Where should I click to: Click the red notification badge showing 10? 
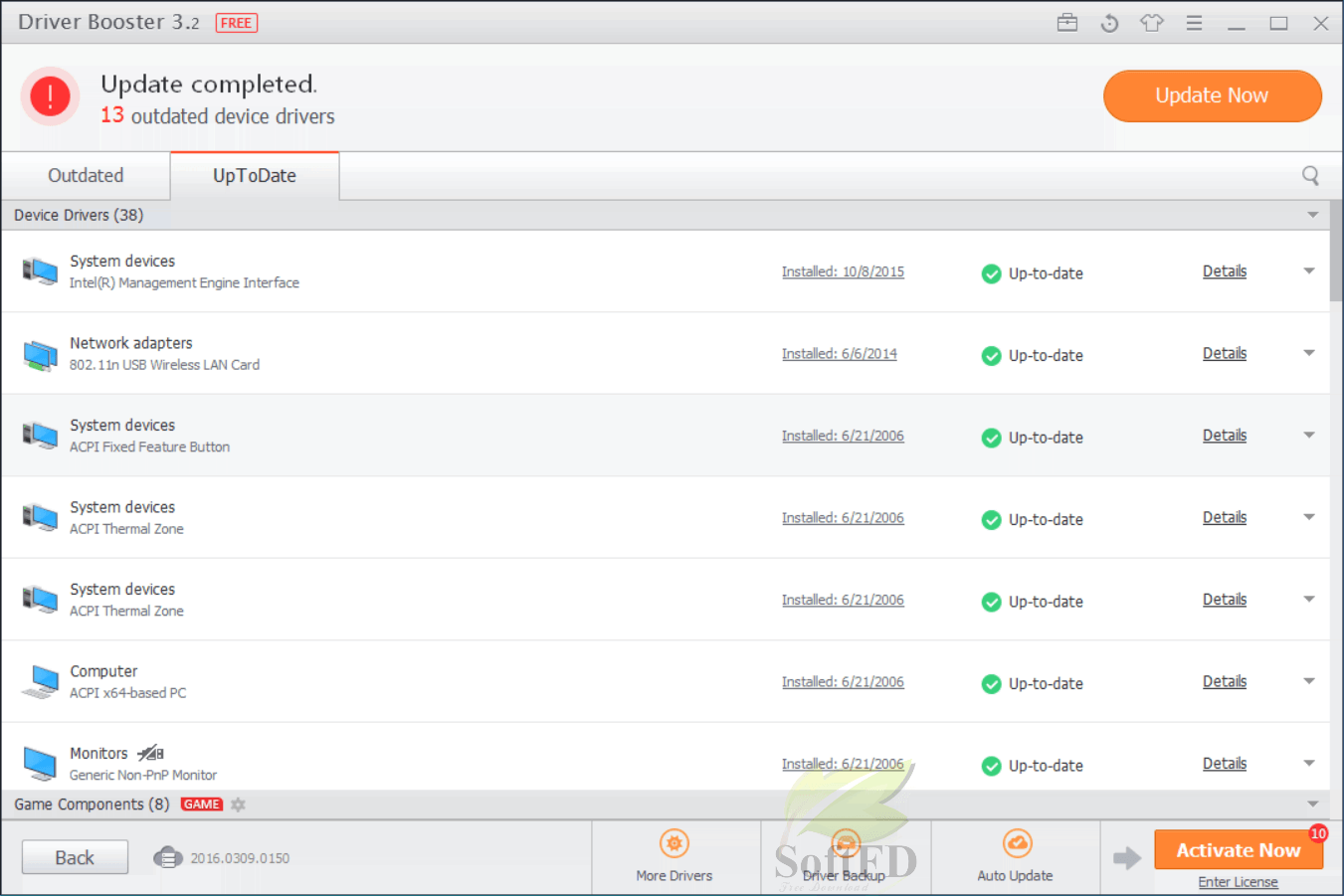(x=1318, y=833)
